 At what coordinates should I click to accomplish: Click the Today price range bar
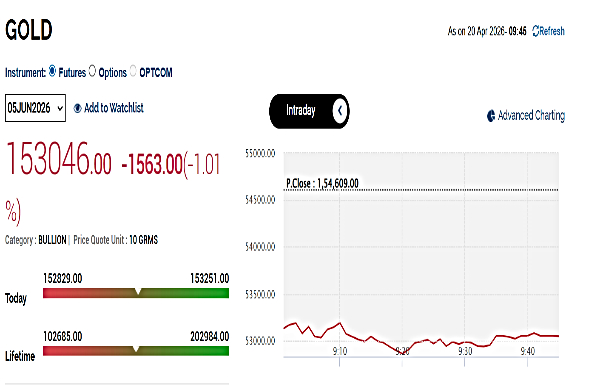pos(136,293)
